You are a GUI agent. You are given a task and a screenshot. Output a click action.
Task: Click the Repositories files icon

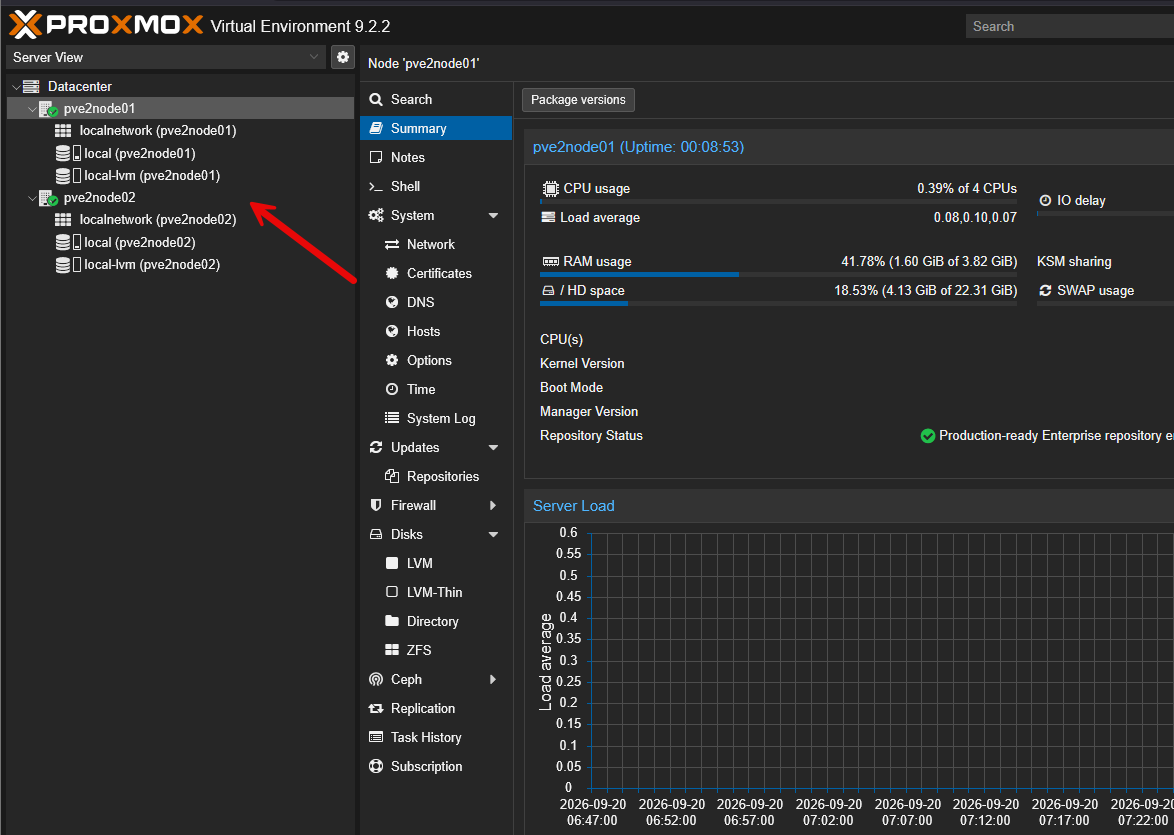pyautogui.click(x=392, y=476)
